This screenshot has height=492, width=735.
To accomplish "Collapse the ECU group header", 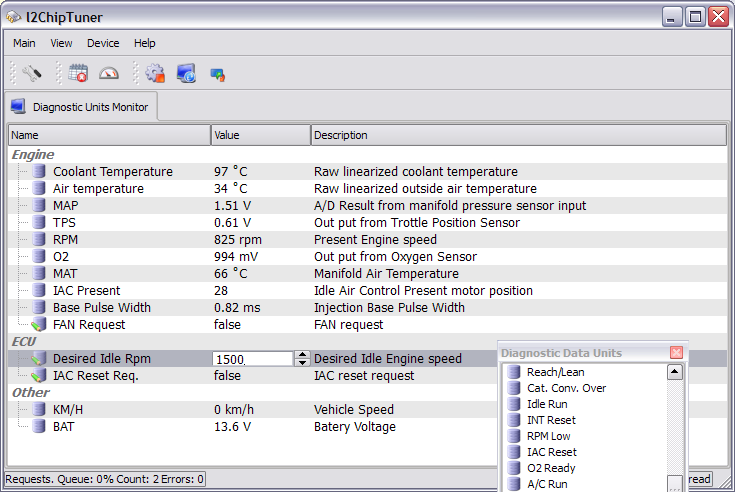I will tap(23, 342).
